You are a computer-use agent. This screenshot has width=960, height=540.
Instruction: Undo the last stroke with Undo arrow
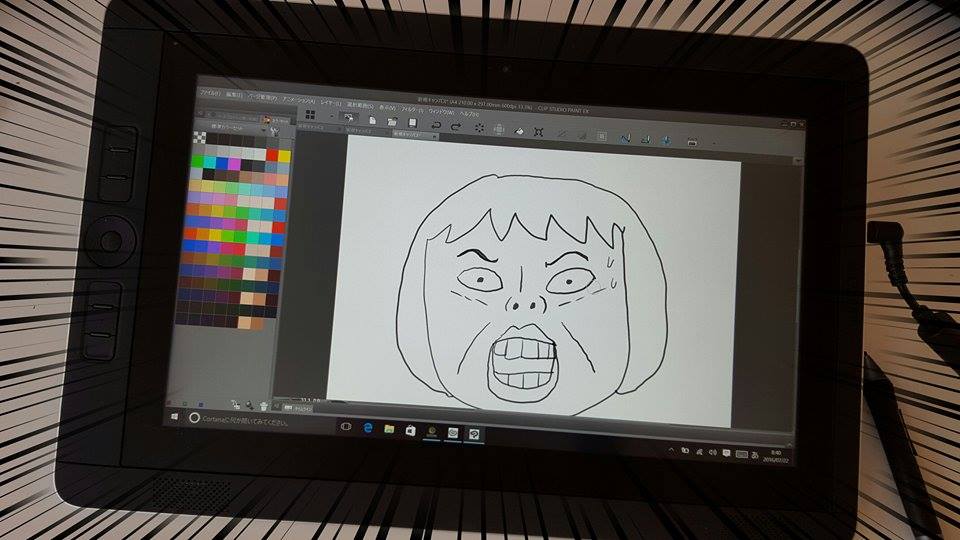[x=436, y=125]
